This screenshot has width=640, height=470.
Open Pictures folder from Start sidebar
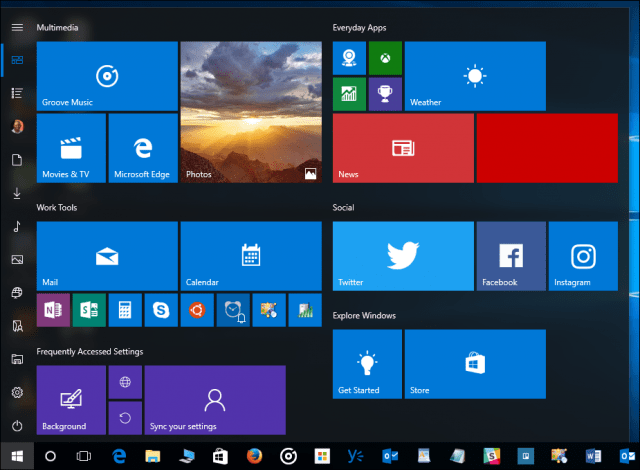pos(17,259)
